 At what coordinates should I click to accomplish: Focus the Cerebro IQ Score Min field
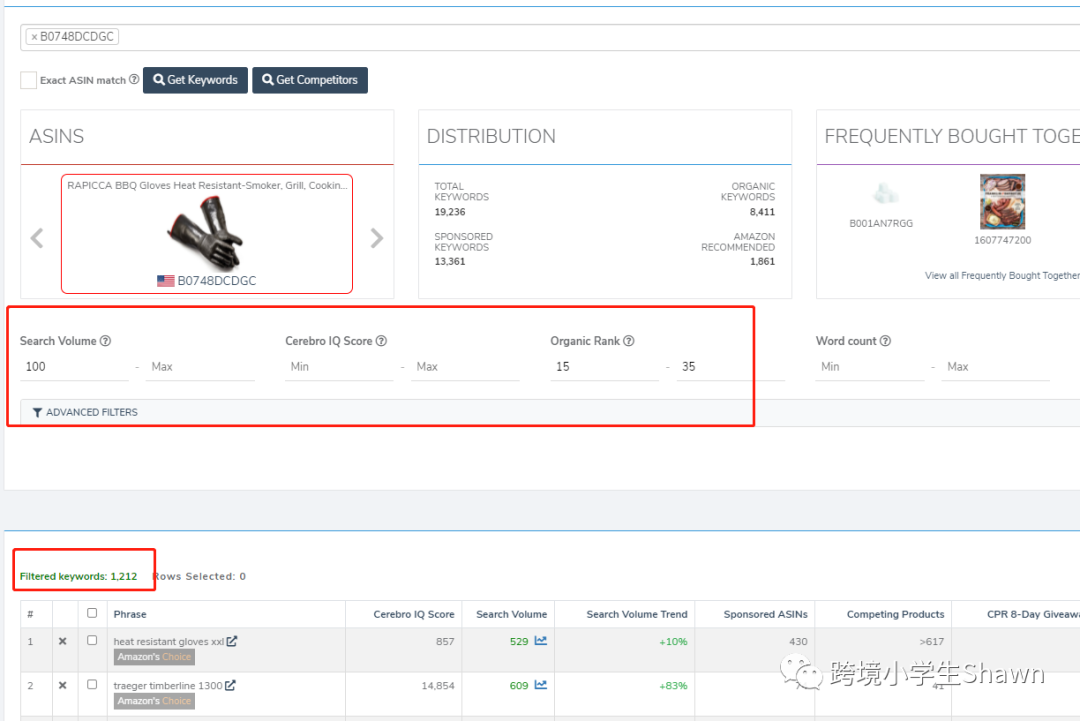[x=339, y=367]
